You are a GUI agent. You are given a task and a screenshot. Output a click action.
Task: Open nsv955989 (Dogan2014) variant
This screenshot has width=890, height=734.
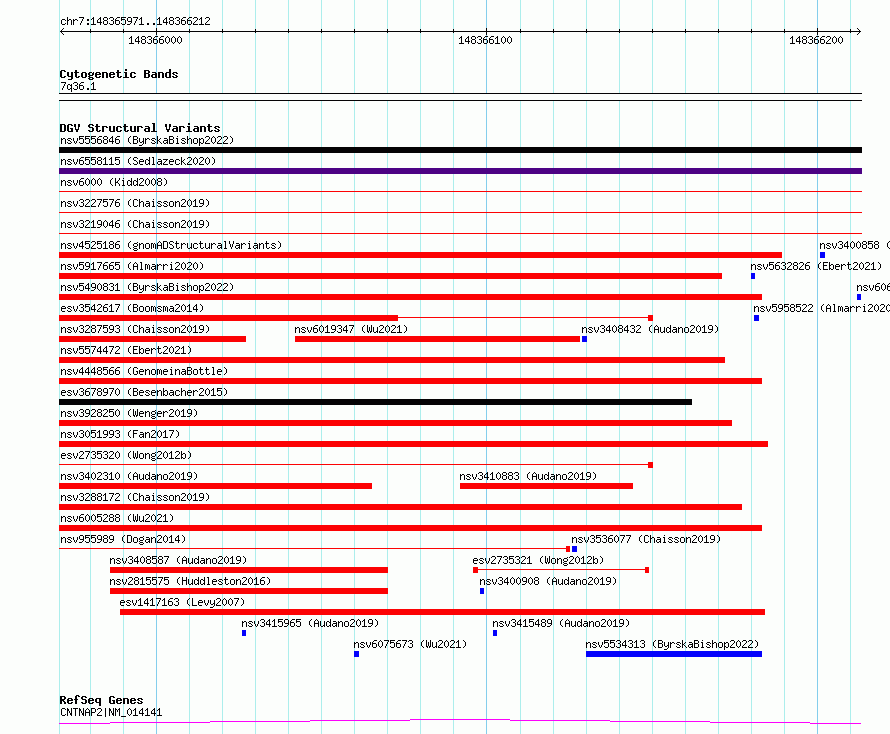pos(123,539)
